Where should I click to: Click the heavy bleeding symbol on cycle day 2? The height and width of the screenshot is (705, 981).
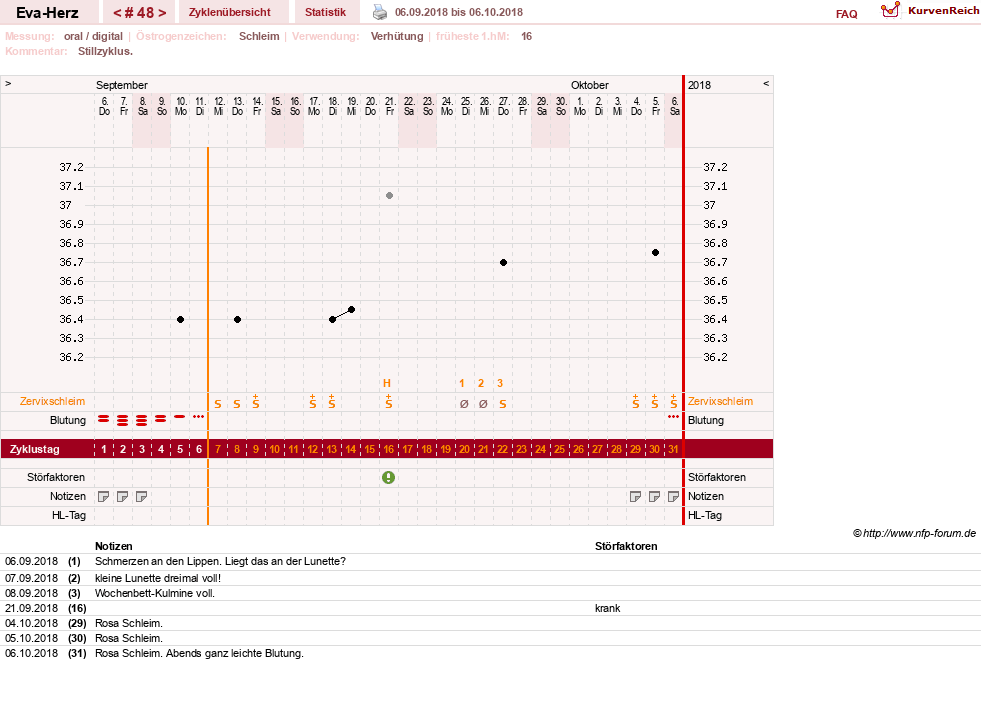coord(123,420)
